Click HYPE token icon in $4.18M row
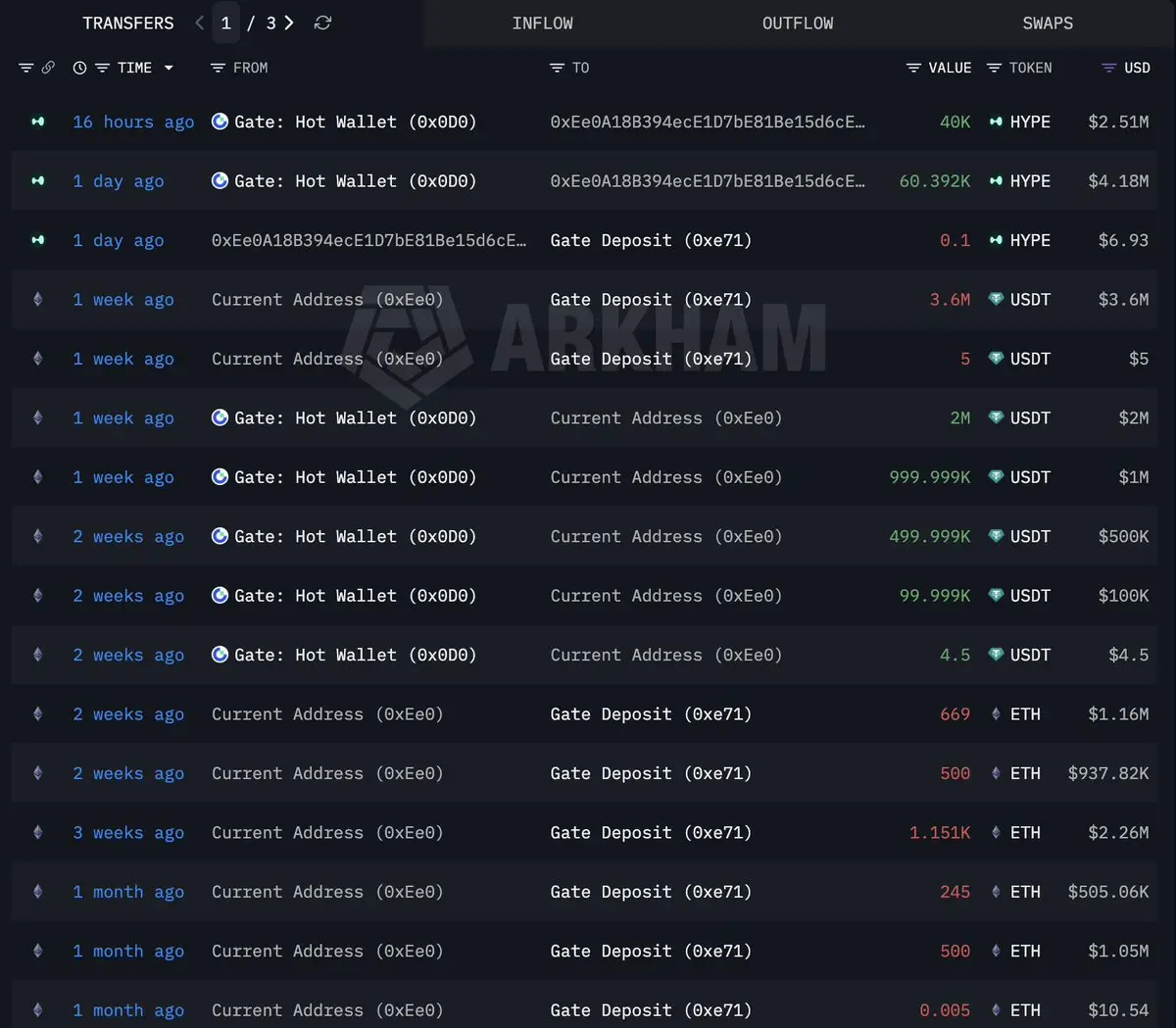The image size is (1176, 1028). click(996, 181)
